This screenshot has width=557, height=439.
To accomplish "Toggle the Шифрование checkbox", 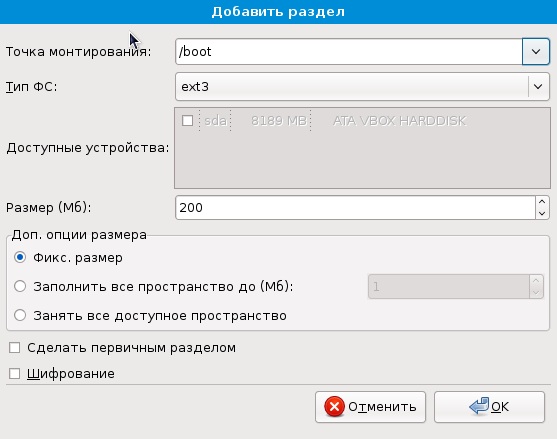I will click(15, 374).
